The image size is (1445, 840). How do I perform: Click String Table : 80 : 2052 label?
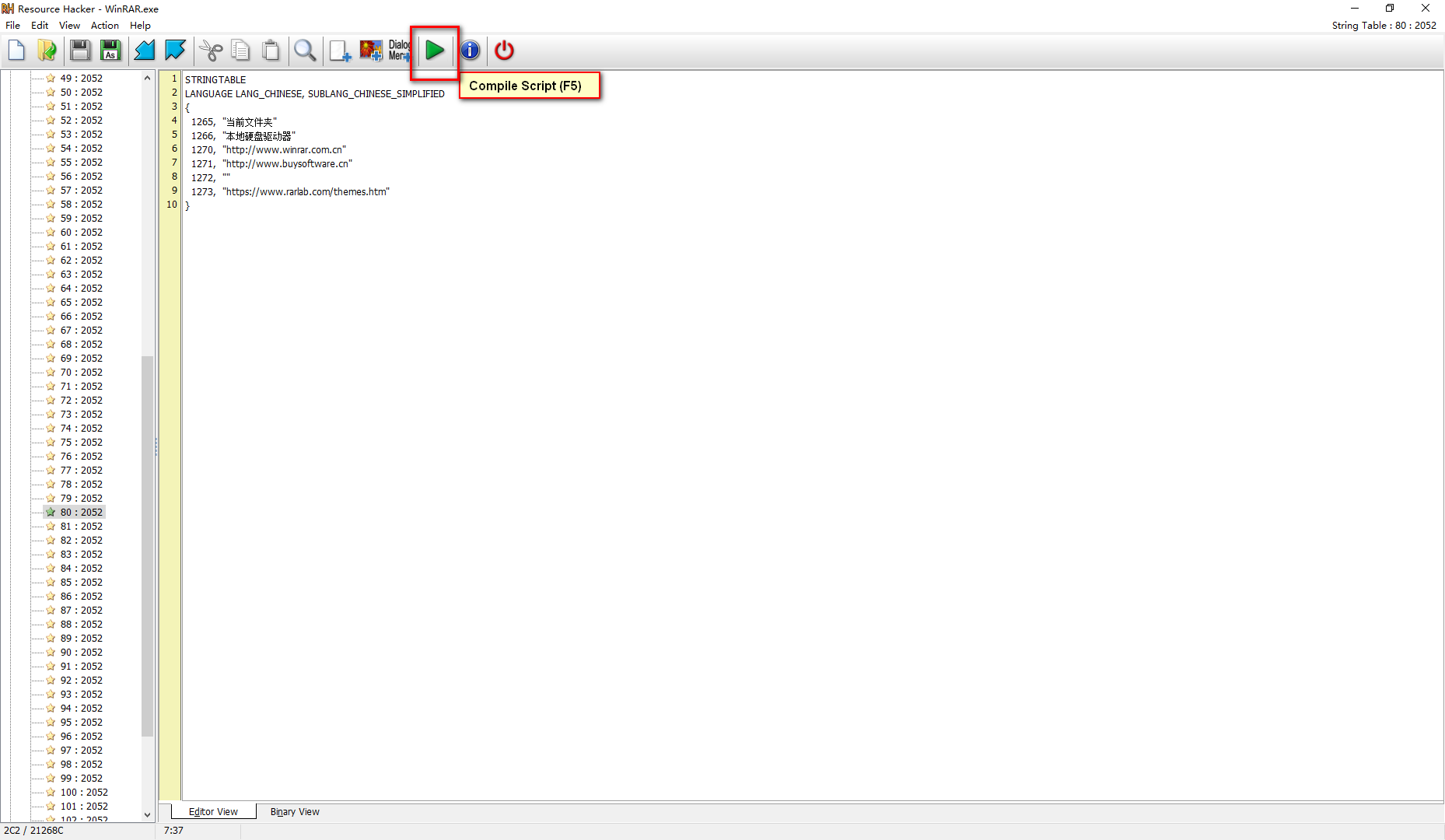1384,26
